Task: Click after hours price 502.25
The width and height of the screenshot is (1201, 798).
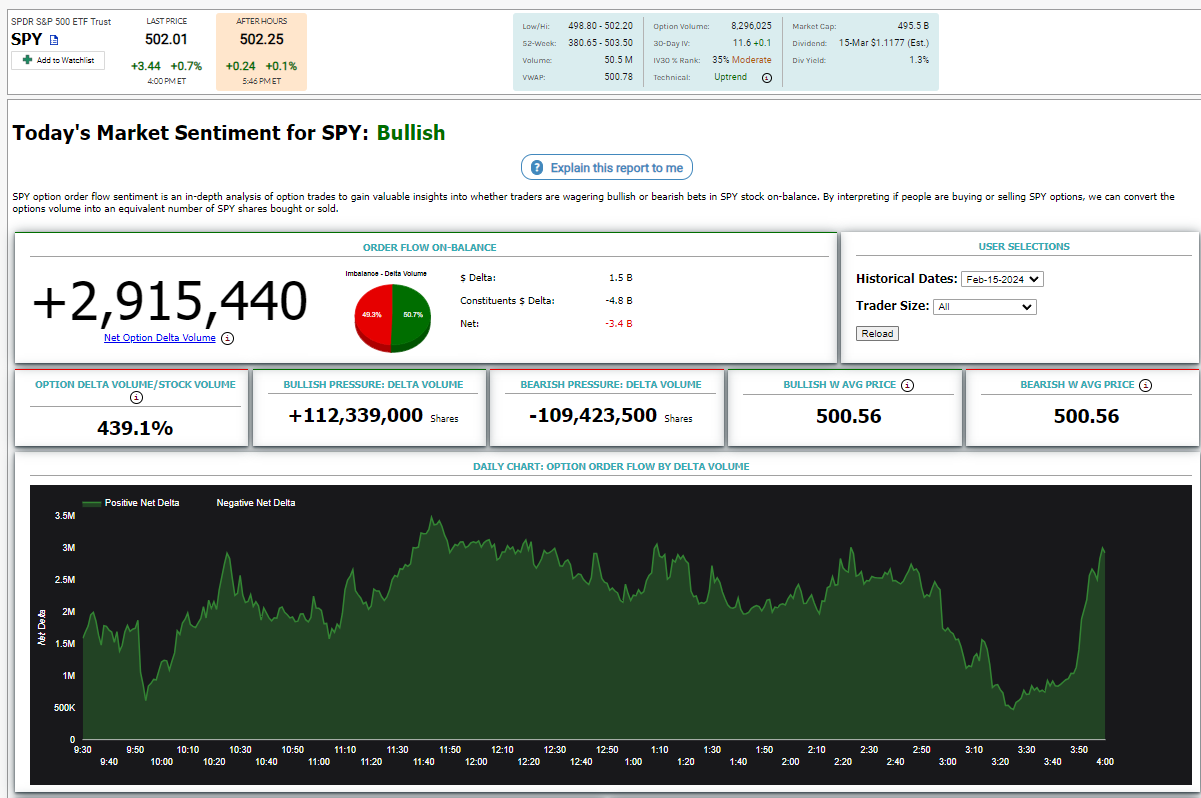Action: pyautogui.click(x=261, y=39)
